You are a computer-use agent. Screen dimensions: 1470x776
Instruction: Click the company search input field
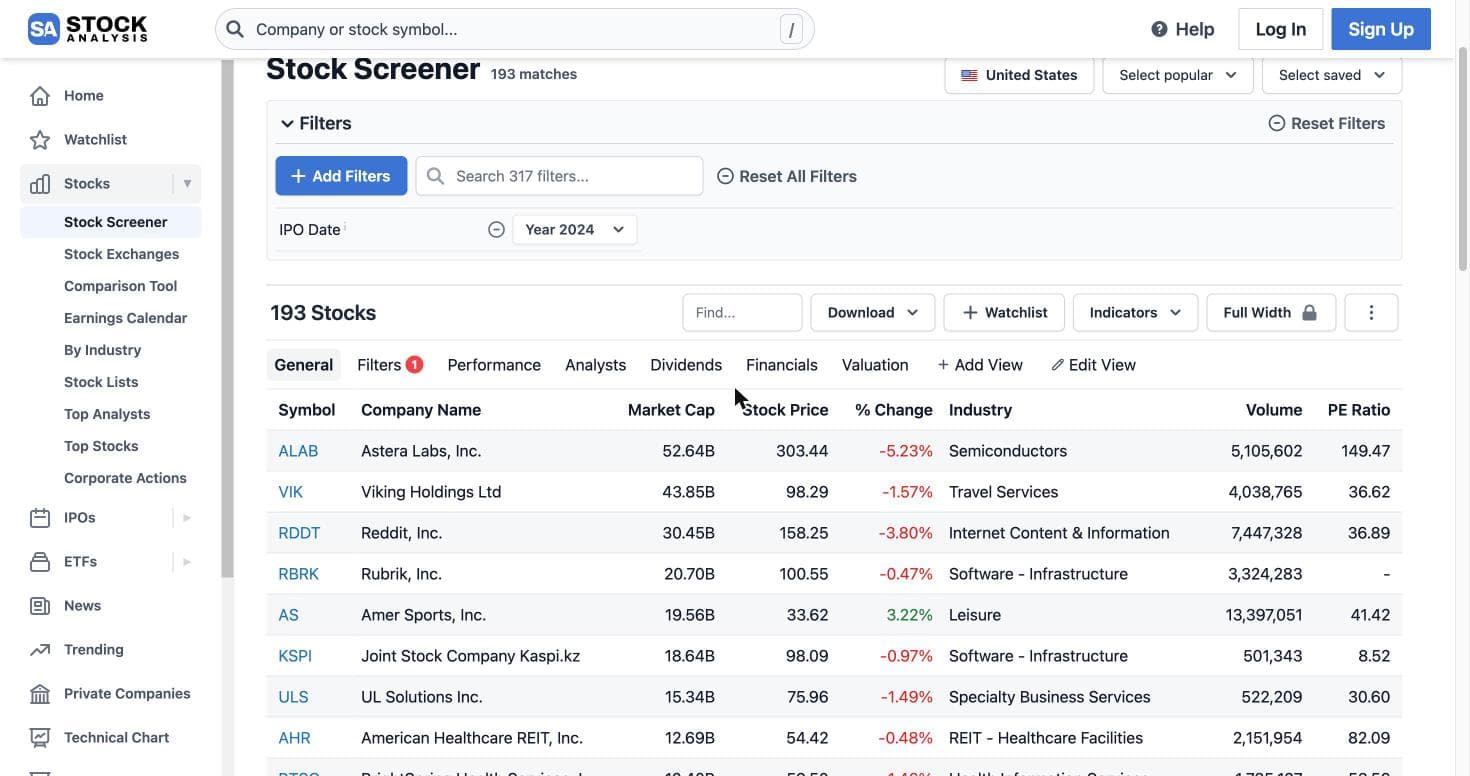515,29
